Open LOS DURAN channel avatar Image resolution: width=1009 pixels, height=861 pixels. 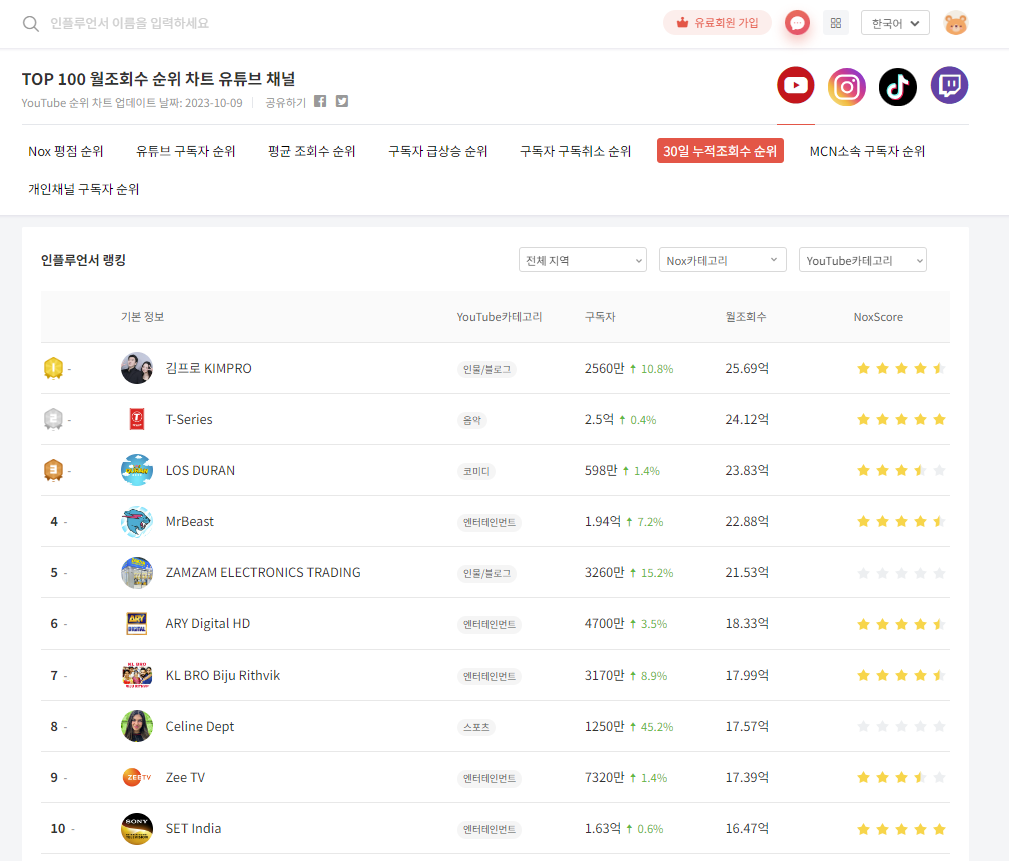(137, 470)
